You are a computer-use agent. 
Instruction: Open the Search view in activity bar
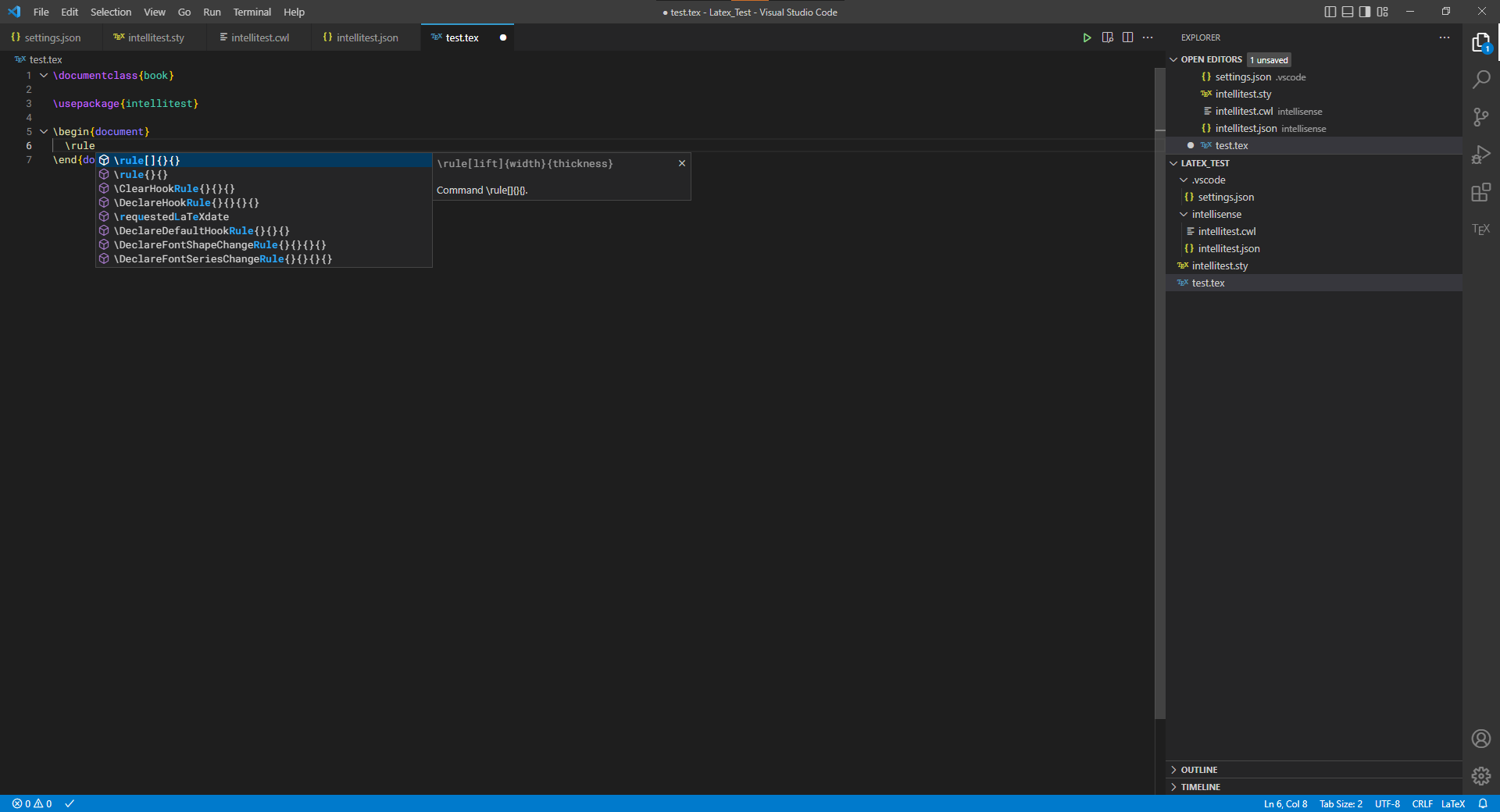pyautogui.click(x=1481, y=79)
